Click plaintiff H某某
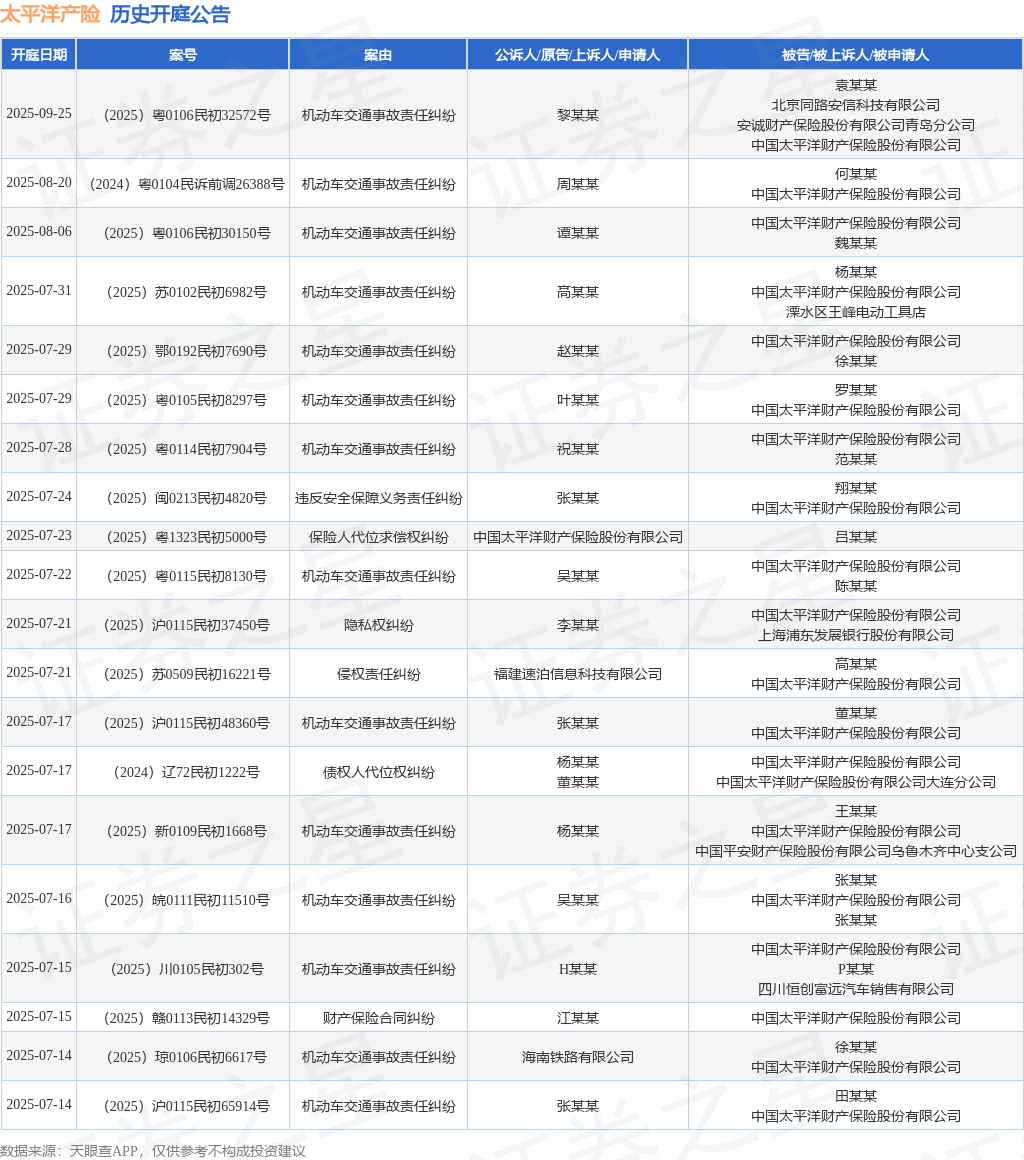Viewport: 1024px width, 1160px height. (x=578, y=968)
